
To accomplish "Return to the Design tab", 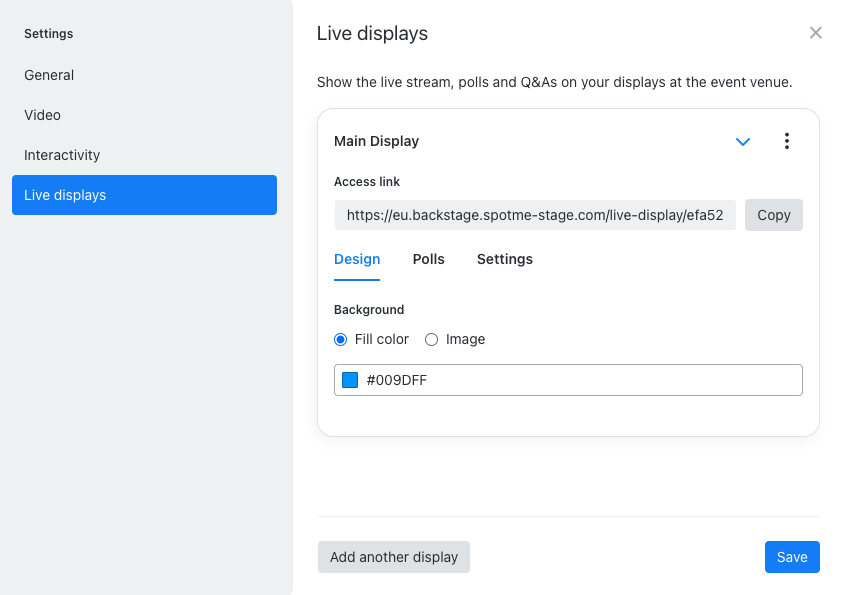I will coord(357,259).
